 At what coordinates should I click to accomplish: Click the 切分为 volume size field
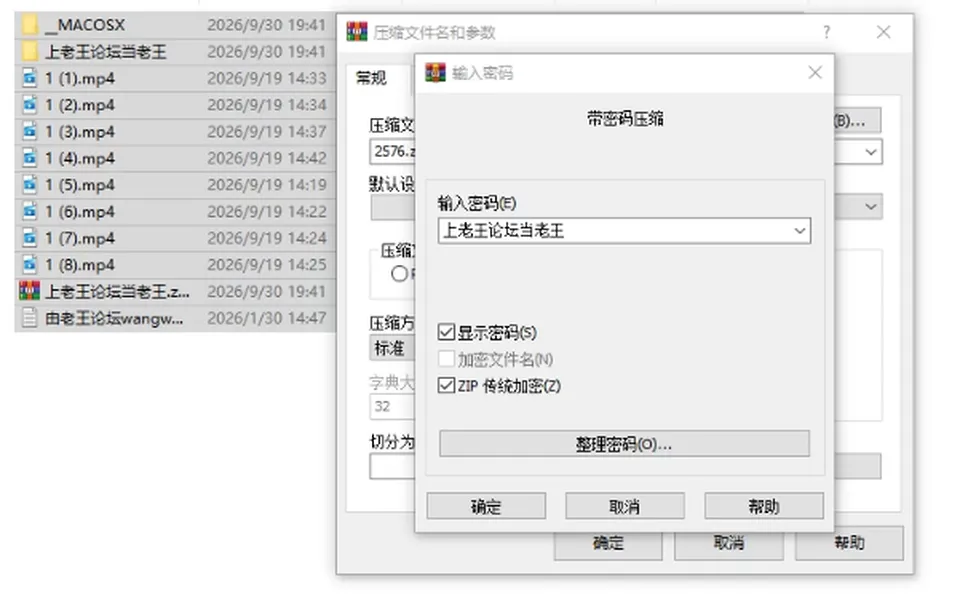pos(392,467)
